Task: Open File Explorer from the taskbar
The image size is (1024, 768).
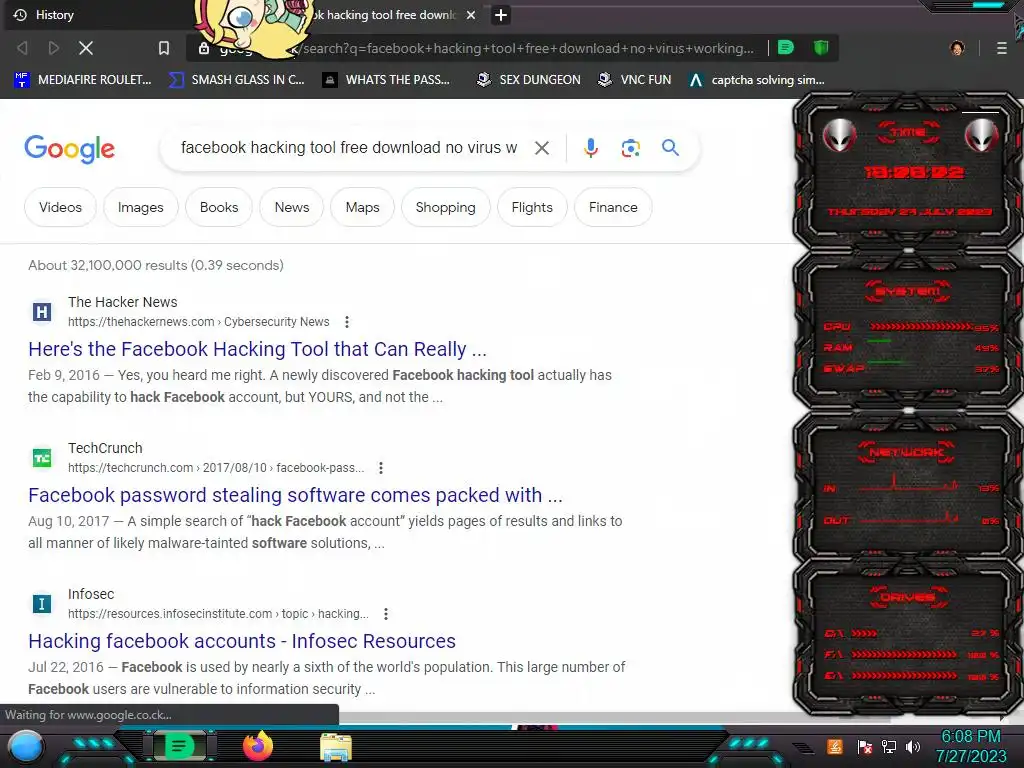Action: pyautogui.click(x=336, y=748)
